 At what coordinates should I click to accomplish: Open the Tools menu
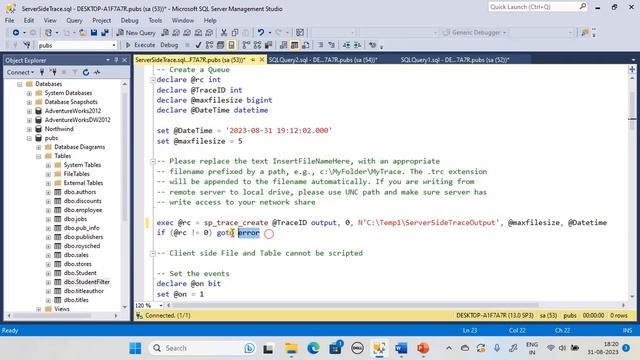pyautogui.click(x=155, y=20)
